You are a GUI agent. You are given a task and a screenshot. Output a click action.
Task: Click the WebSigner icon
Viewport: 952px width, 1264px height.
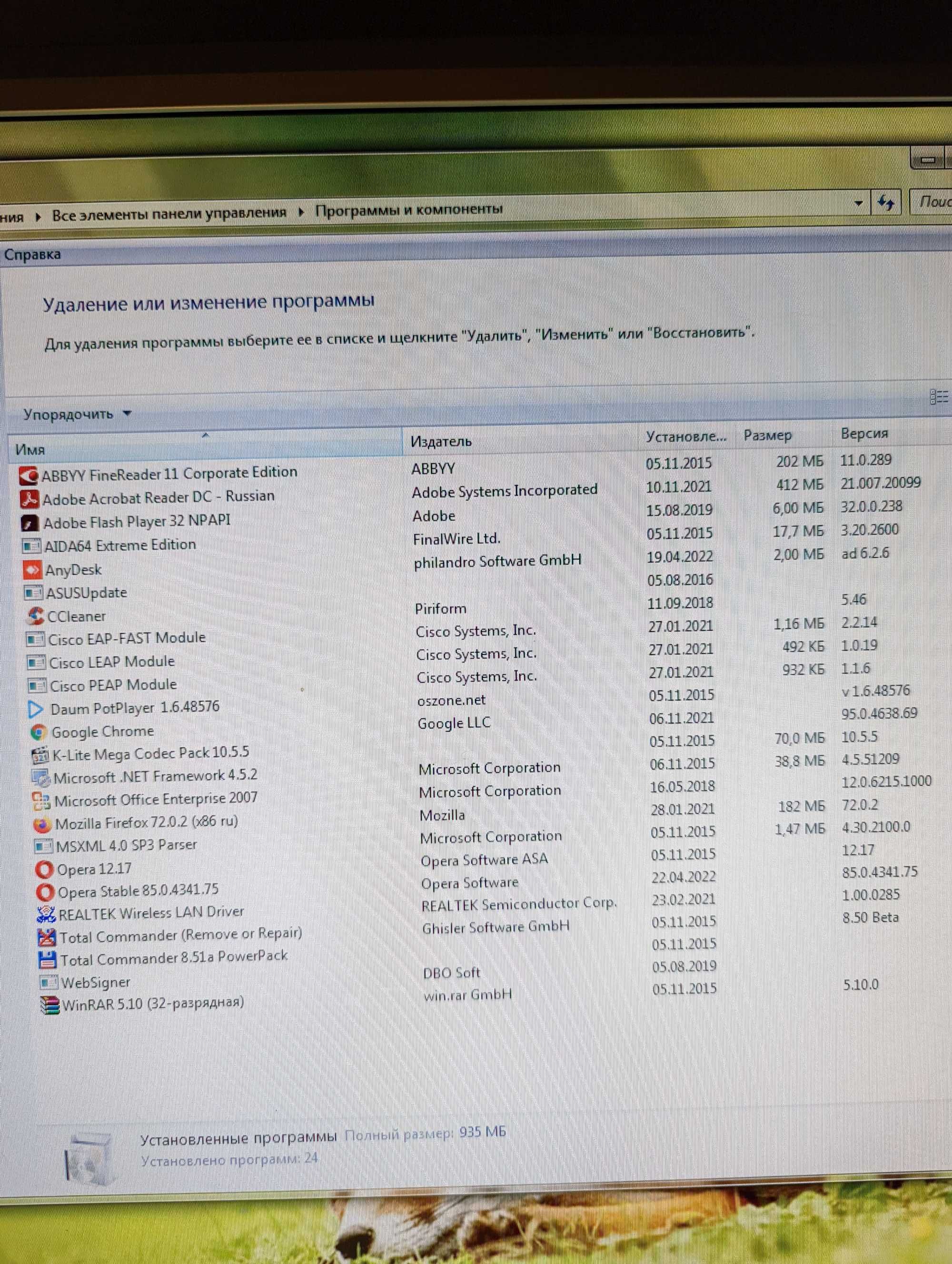click(49, 982)
